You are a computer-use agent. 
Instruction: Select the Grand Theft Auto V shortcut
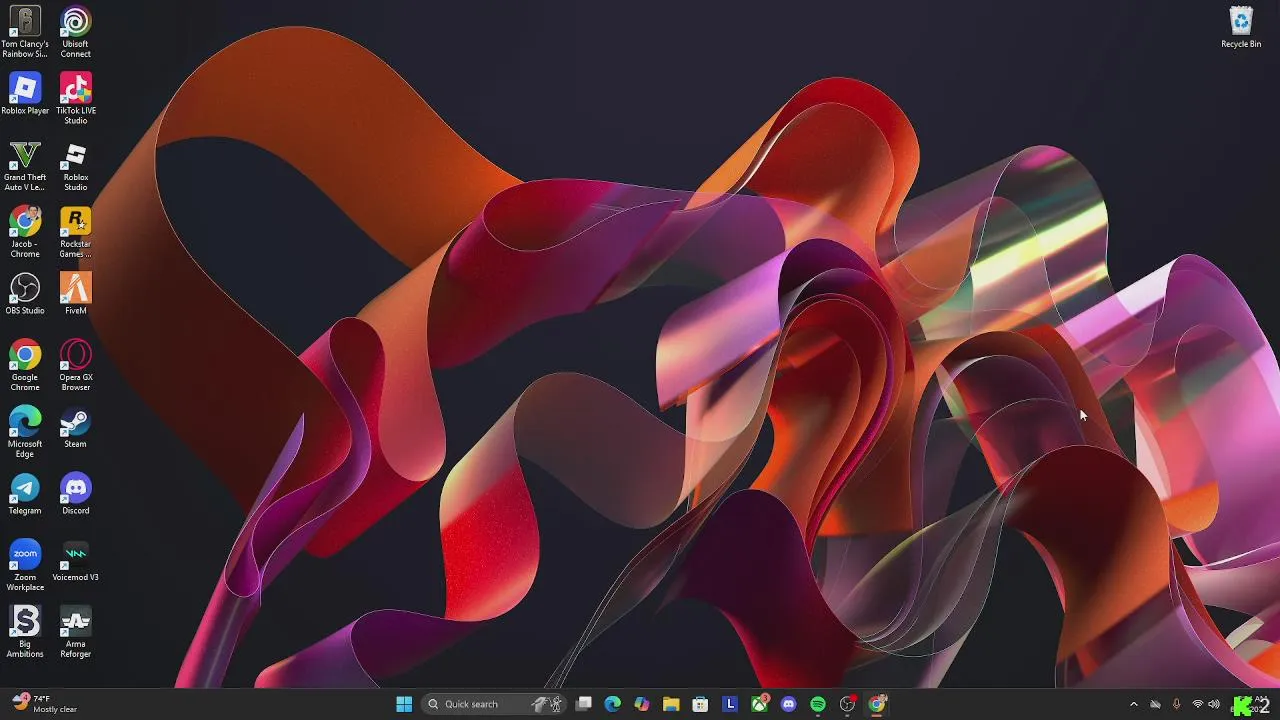(25, 165)
